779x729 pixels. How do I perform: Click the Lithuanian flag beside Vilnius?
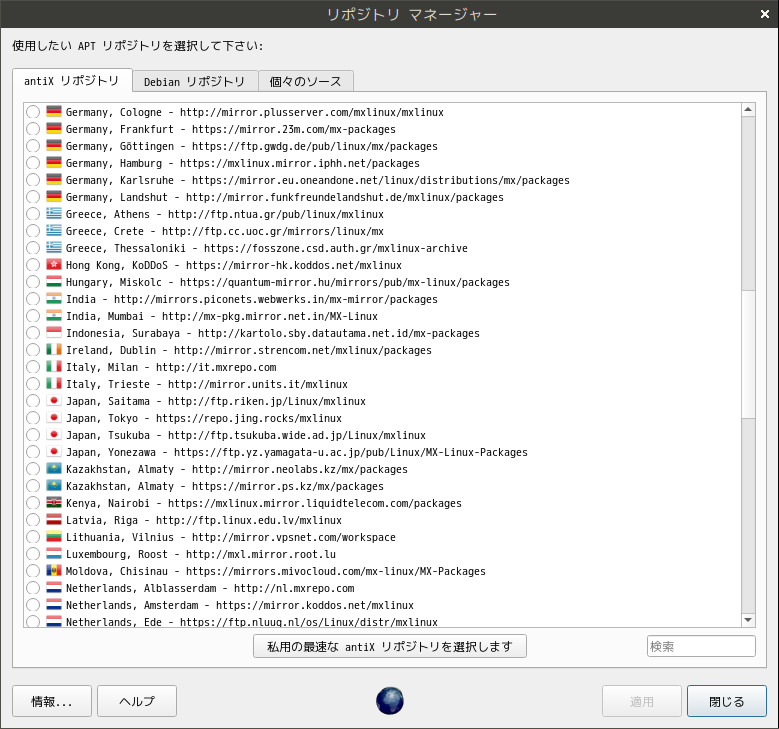[54, 537]
